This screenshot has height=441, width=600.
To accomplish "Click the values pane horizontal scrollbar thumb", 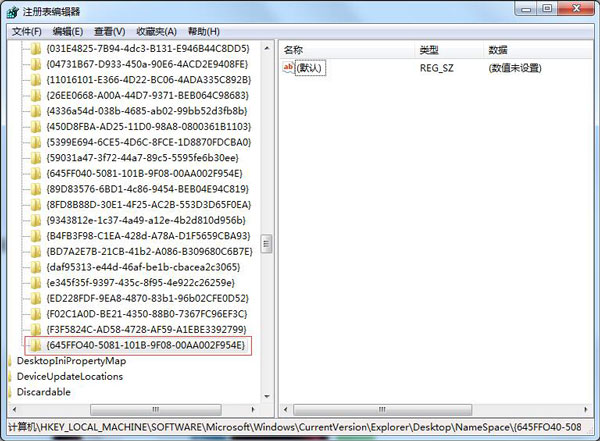I will click(x=382, y=410).
